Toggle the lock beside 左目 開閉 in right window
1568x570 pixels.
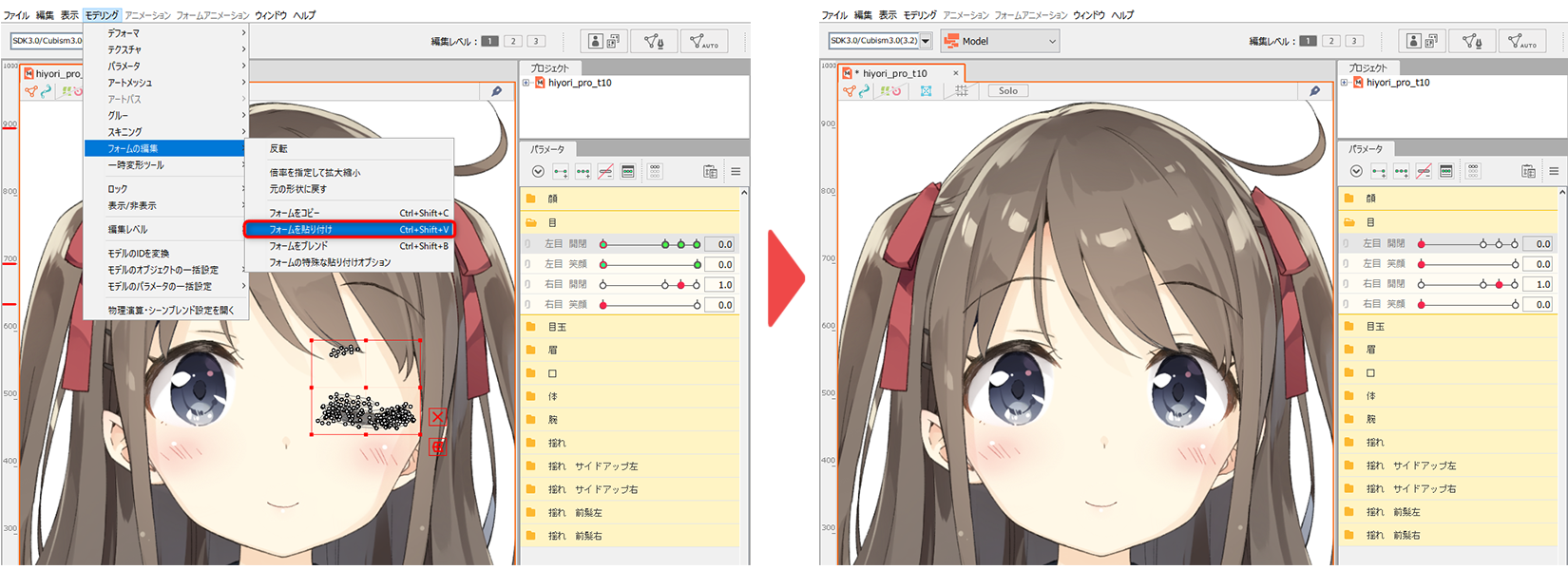point(1347,244)
